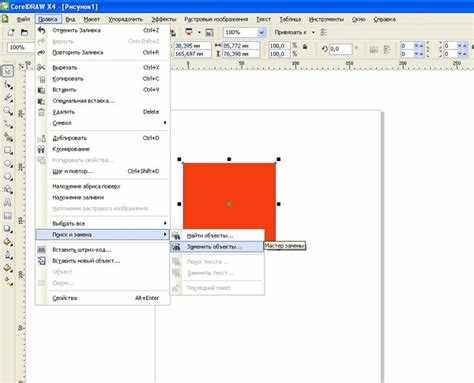The height and width of the screenshot is (383, 474).
Task: Choose 'Заменить объекты...' in the submenu
Action: (x=217, y=247)
